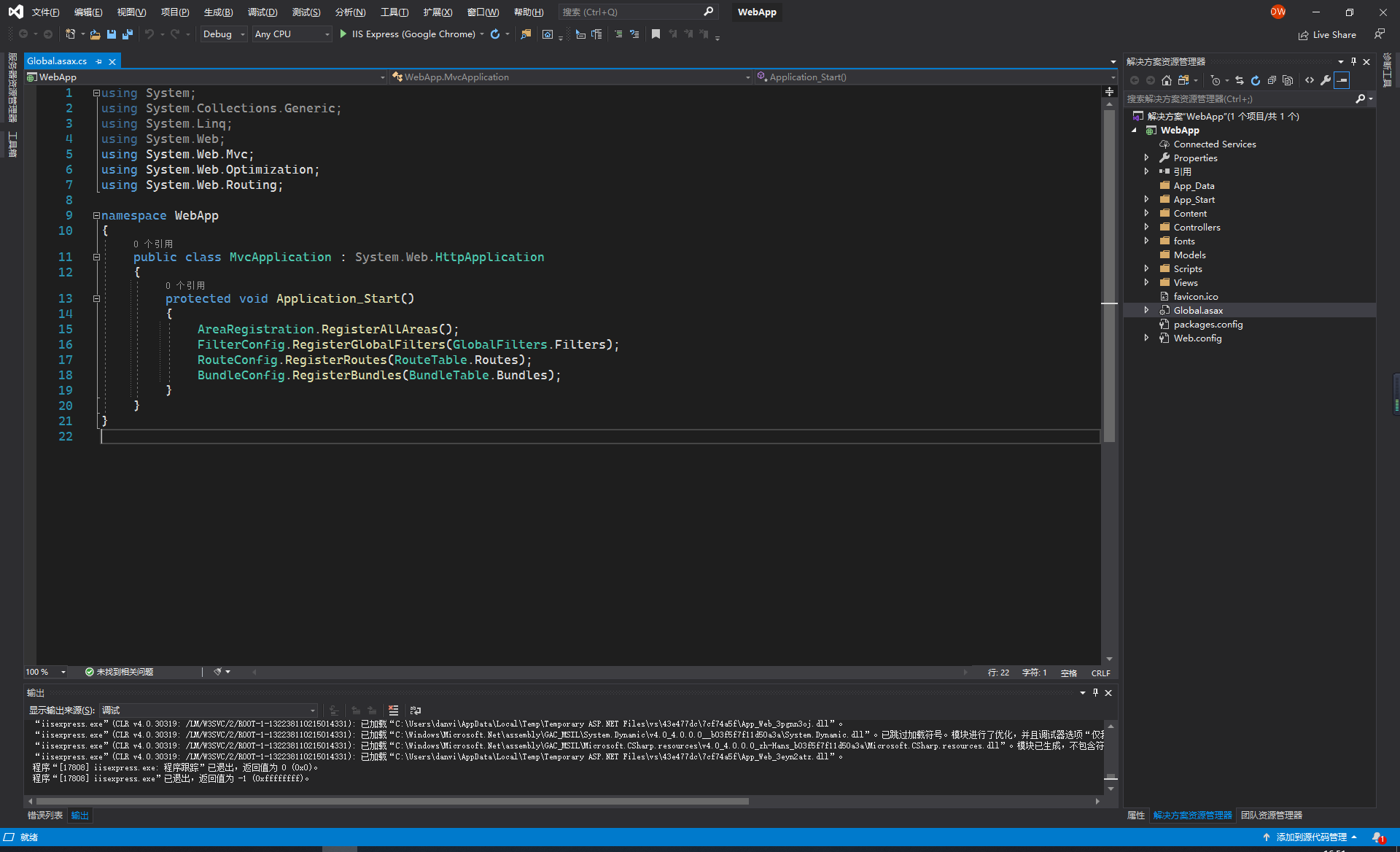This screenshot has width=1400, height=852.
Task: Open the Debug configuration dropdown
Action: (224, 34)
